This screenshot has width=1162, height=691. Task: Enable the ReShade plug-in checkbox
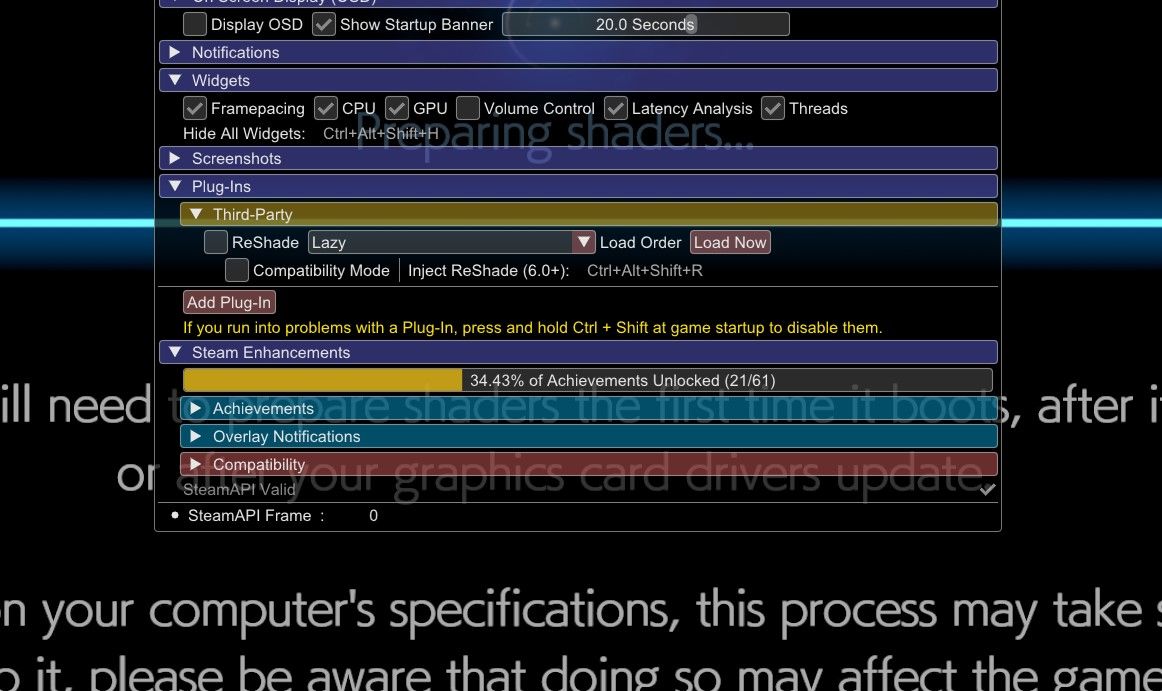click(216, 242)
